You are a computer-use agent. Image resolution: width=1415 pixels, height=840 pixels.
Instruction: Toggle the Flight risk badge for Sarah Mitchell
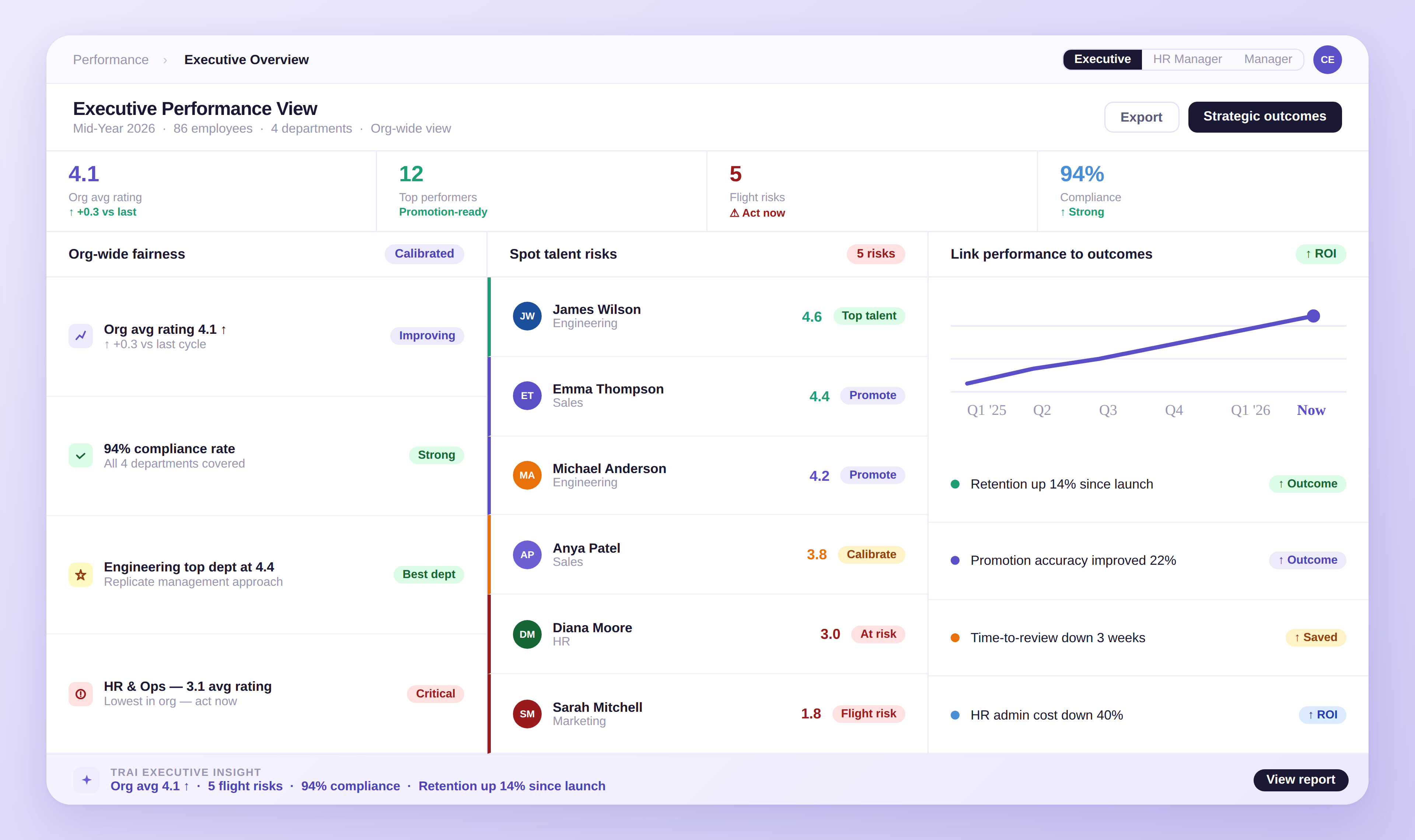869,713
